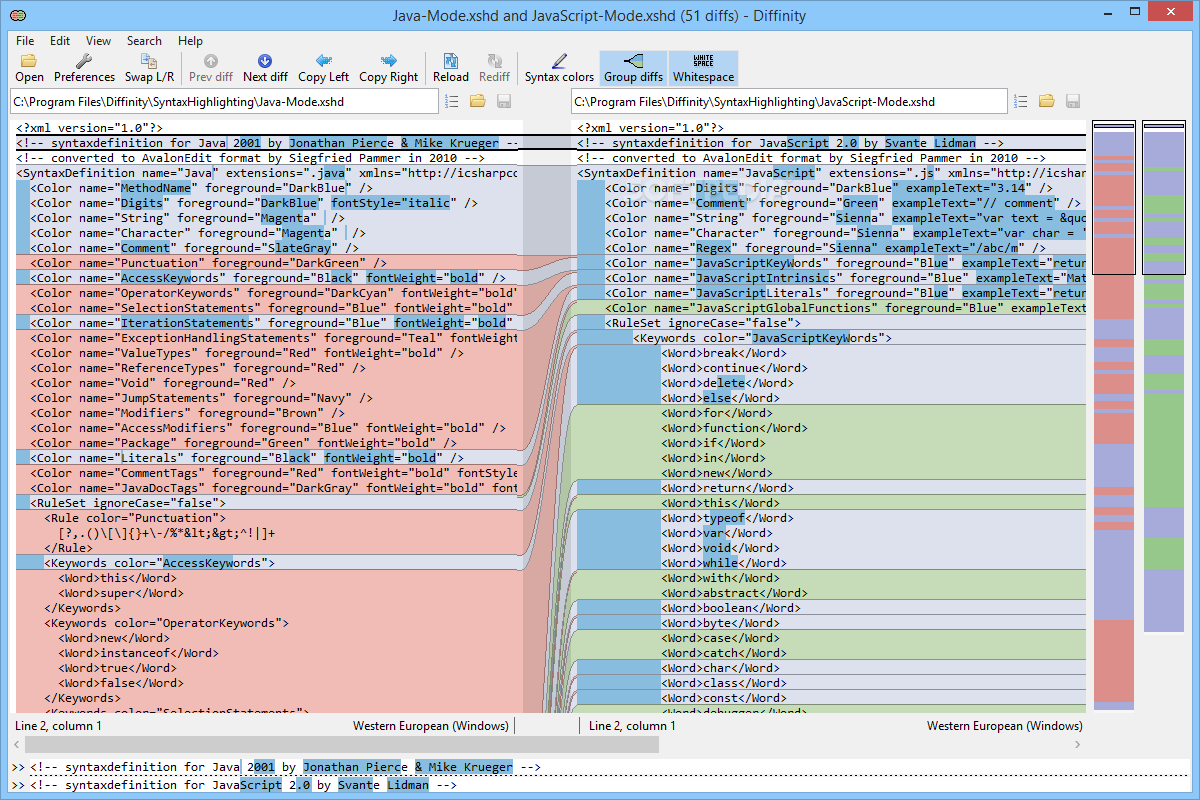Jump to the Next diff
The height and width of the screenshot is (800, 1200).
(x=265, y=68)
